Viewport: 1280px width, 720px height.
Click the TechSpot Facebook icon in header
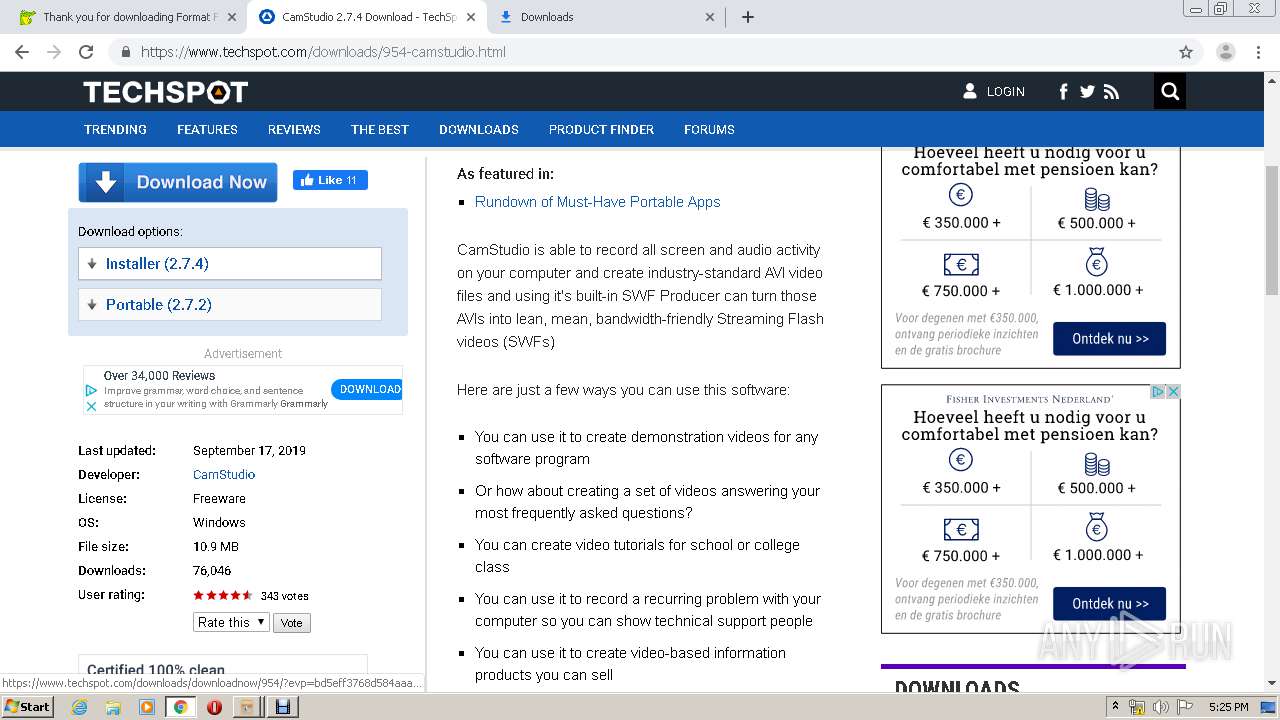[x=1063, y=92]
